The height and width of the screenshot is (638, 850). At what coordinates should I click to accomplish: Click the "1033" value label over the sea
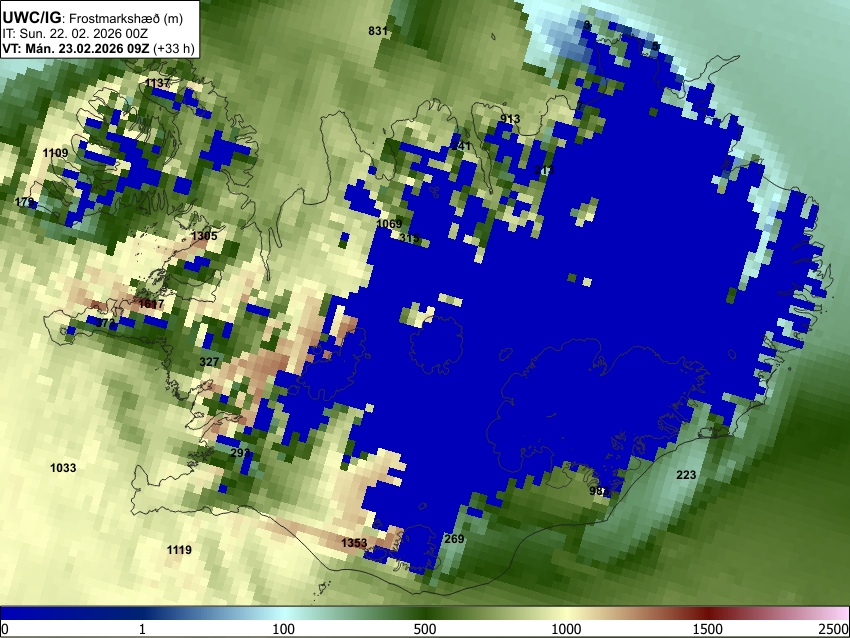[x=63, y=468]
